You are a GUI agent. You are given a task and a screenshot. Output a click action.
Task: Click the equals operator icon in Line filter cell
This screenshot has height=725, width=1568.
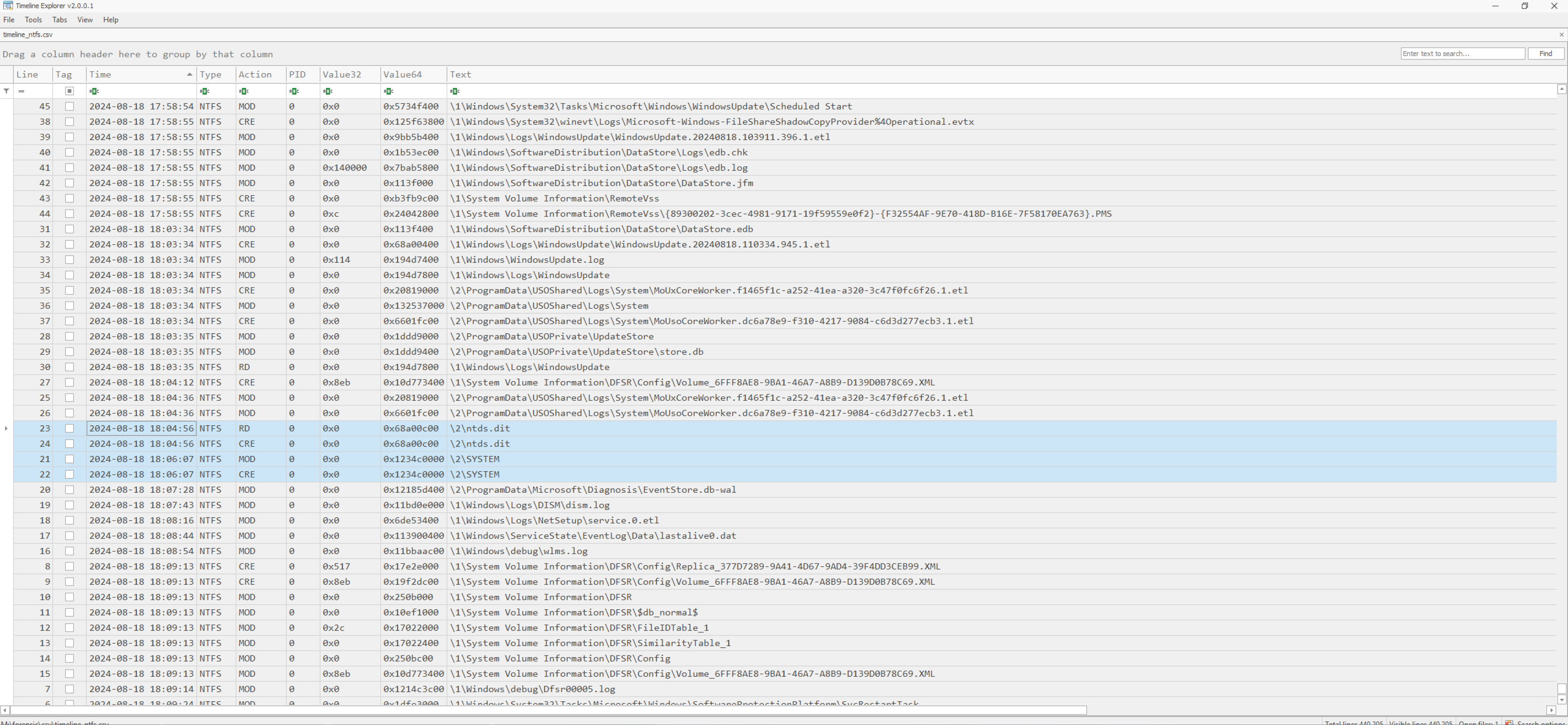pos(22,91)
